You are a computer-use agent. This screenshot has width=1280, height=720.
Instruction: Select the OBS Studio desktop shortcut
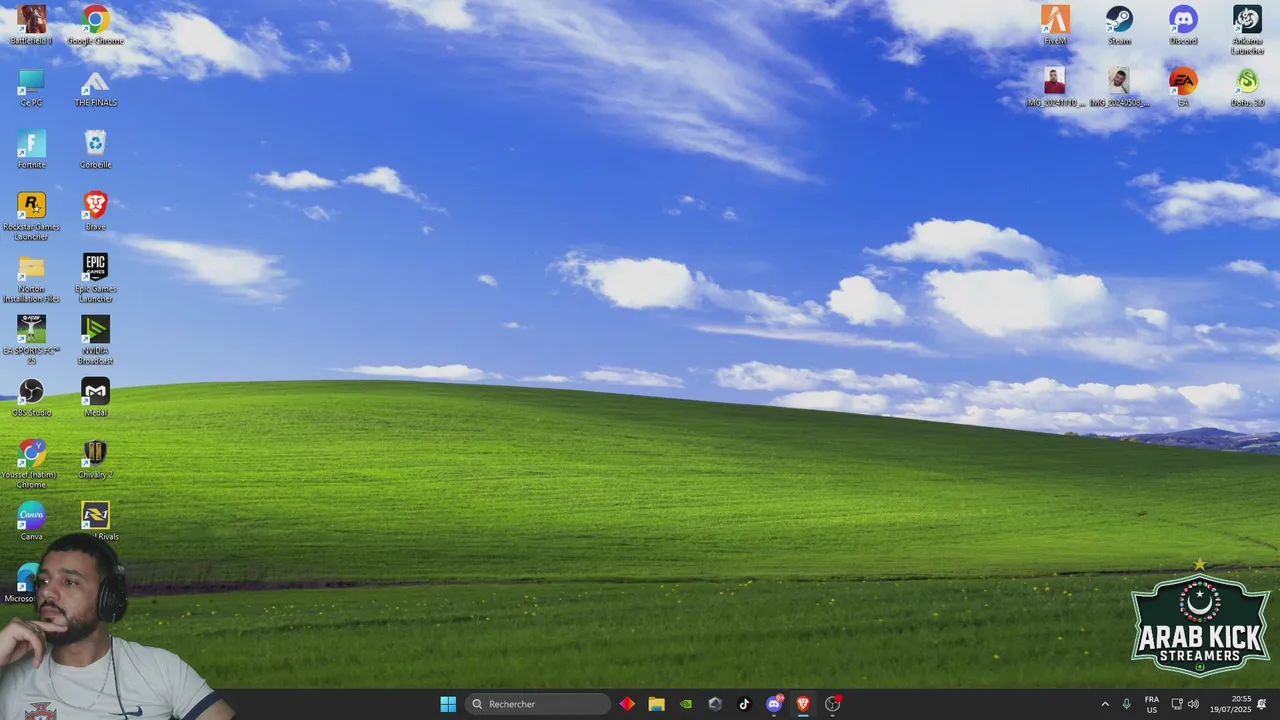(31, 397)
